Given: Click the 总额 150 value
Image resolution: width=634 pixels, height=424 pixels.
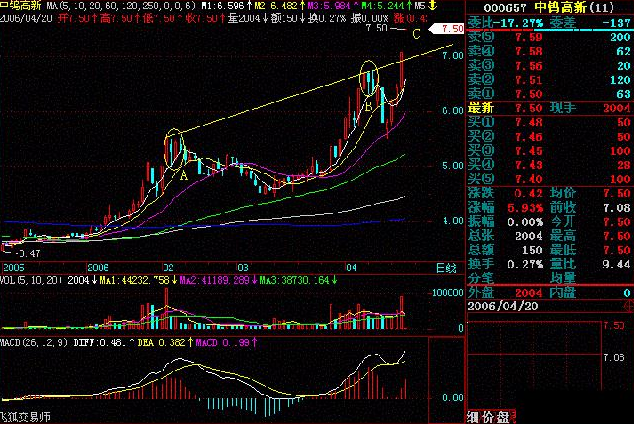Looking at the screenshot, I should pos(532,250).
